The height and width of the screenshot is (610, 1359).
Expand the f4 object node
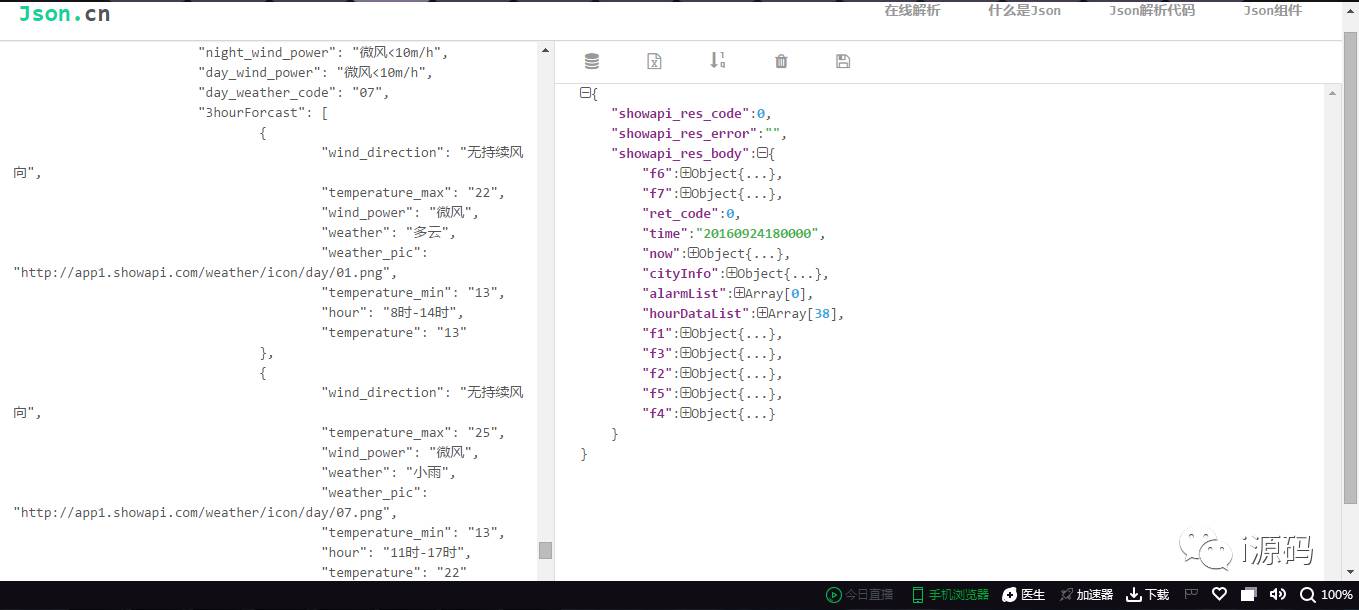686,413
